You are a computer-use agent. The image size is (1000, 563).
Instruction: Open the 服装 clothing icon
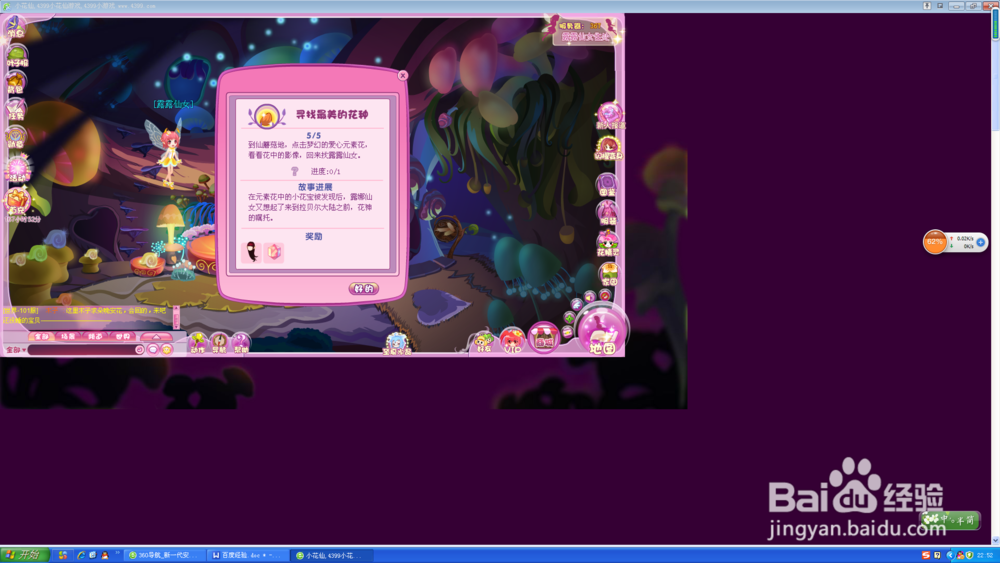click(x=607, y=213)
